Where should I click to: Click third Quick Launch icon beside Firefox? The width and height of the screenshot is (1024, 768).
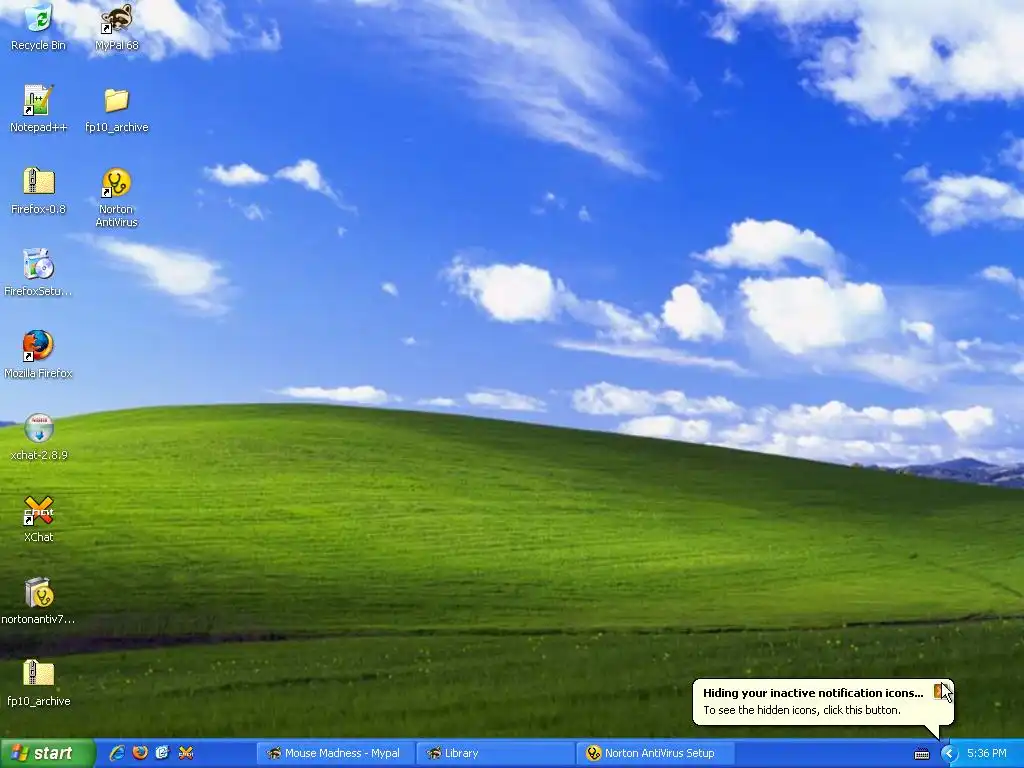[x=163, y=753]
